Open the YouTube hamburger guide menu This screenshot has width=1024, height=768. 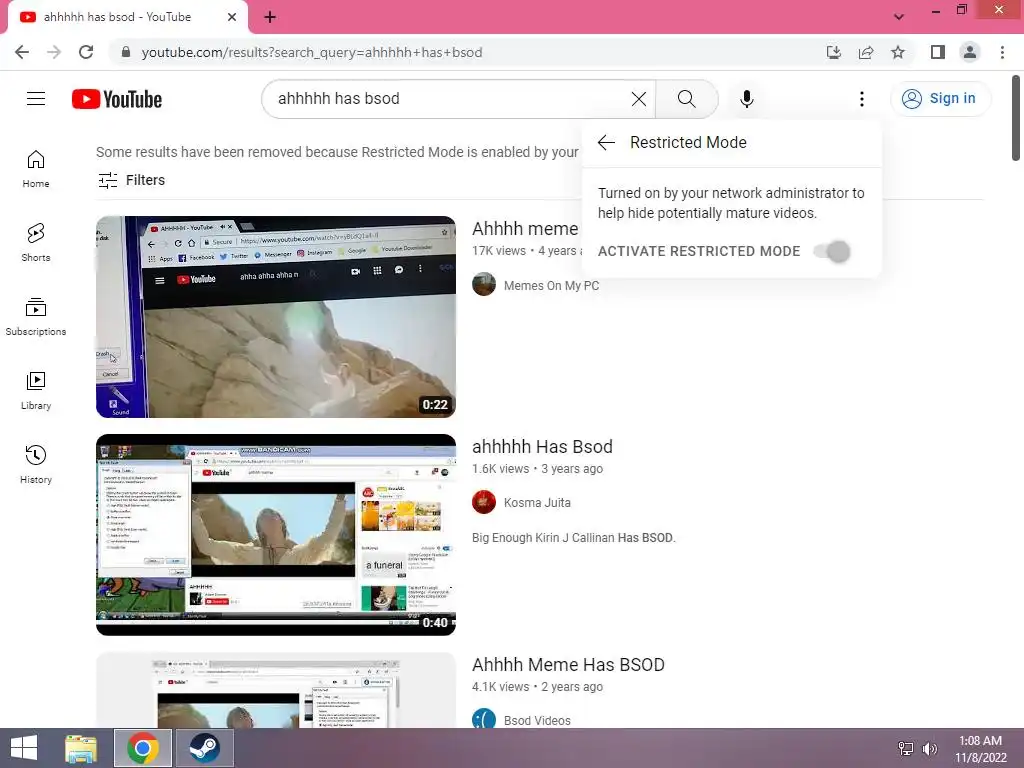click(36, 99)
